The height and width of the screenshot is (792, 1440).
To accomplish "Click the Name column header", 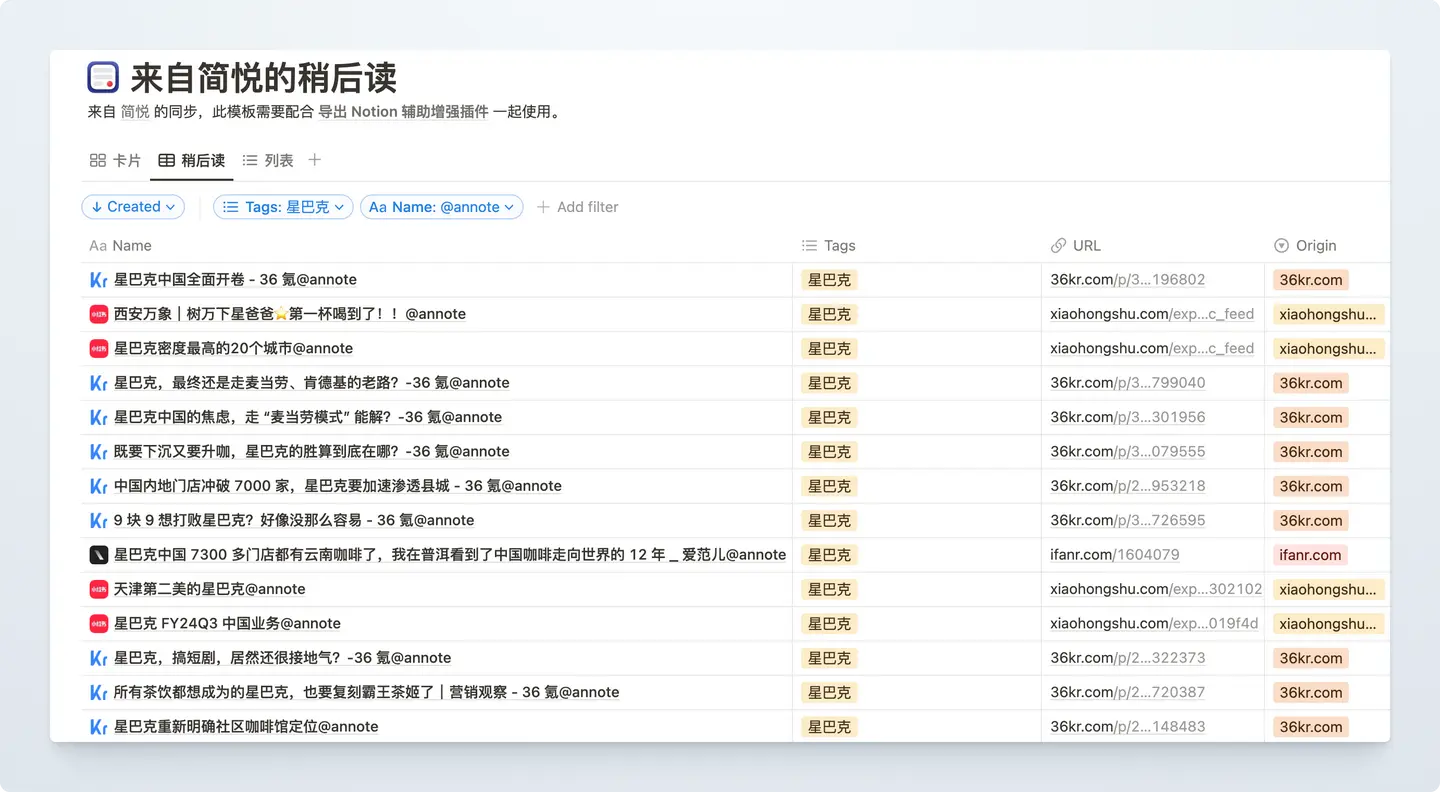I will pos(121,246).
